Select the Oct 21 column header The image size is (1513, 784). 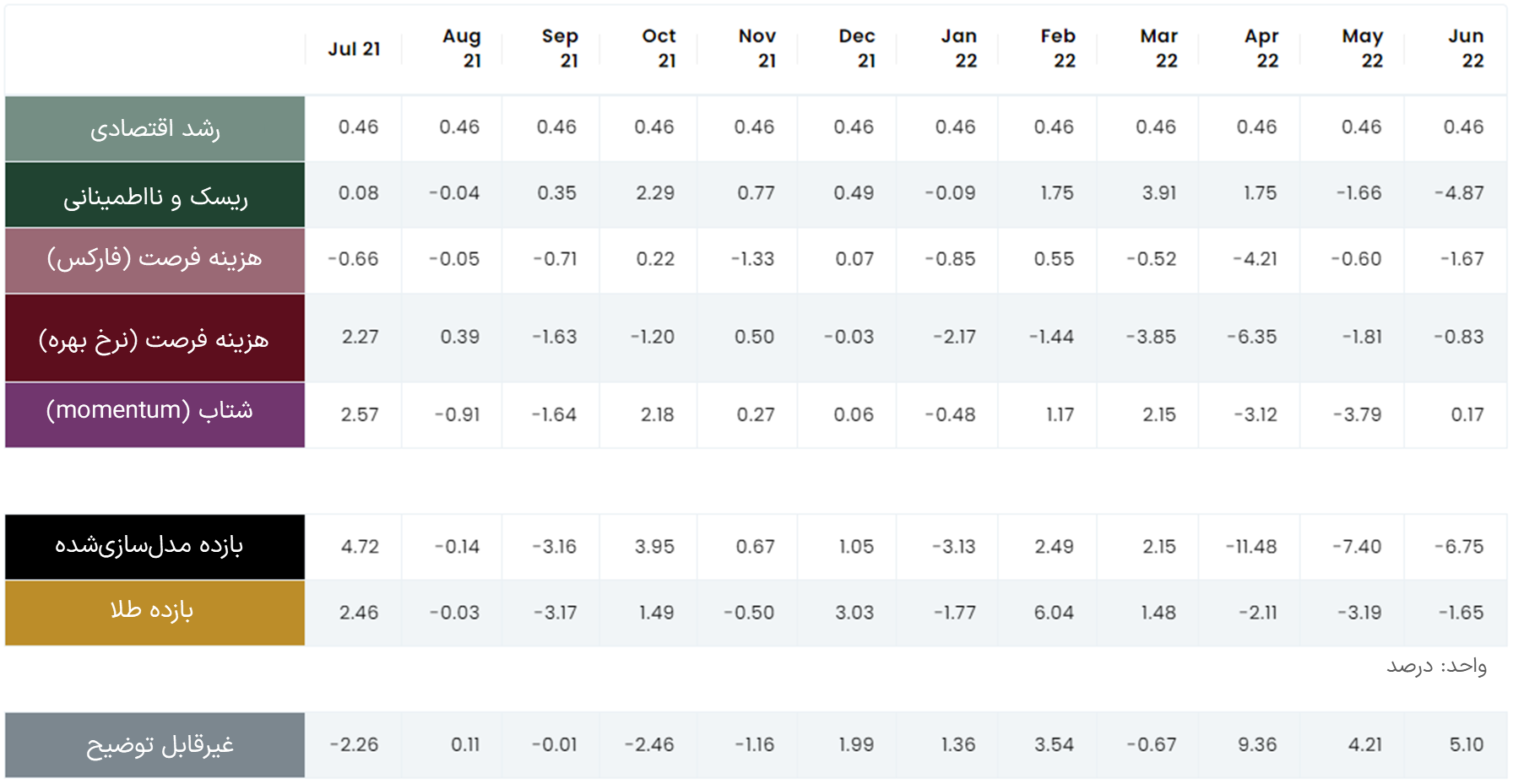coord(659,48)
